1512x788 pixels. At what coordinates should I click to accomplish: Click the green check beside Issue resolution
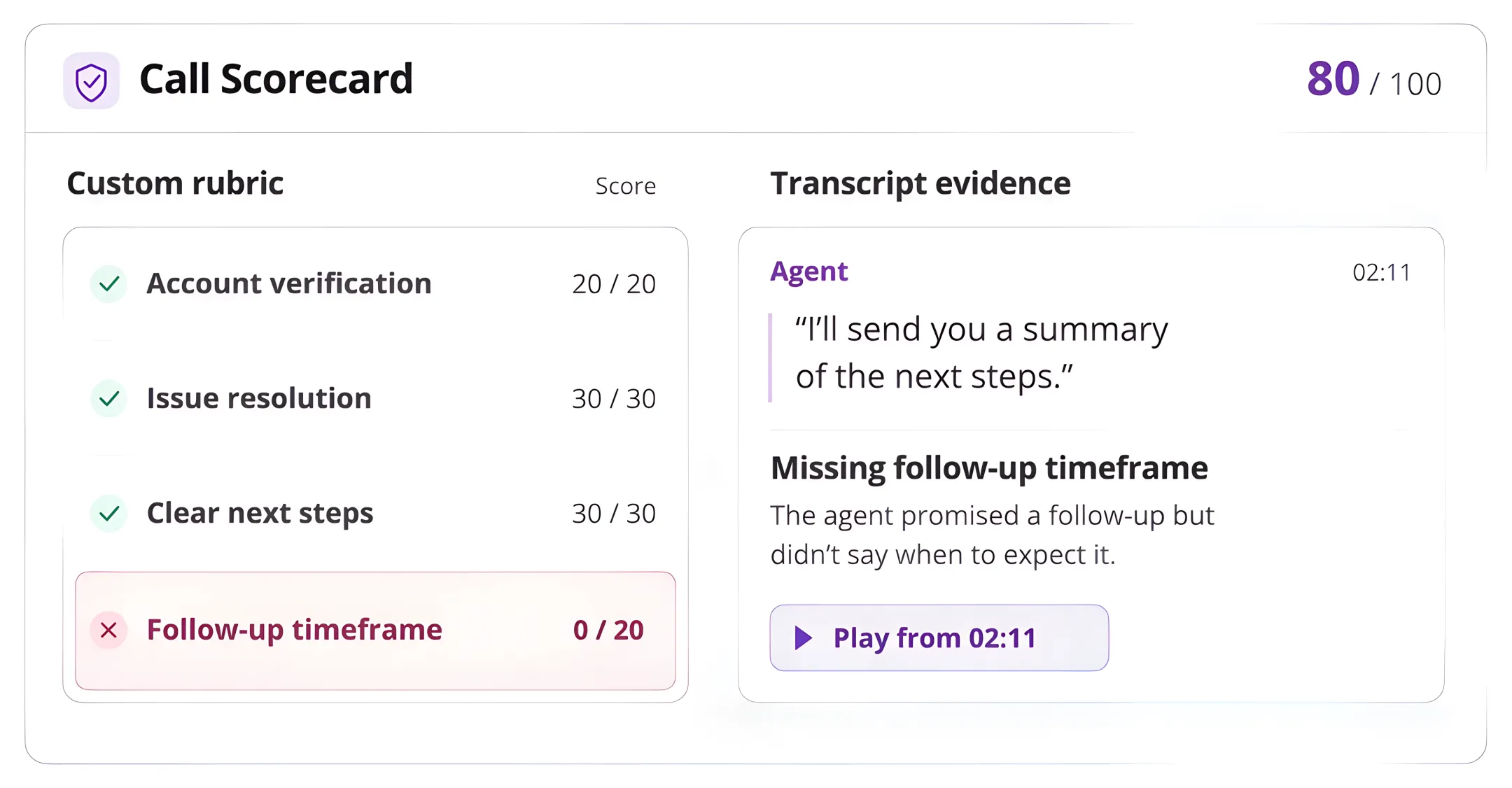point(108,399)
